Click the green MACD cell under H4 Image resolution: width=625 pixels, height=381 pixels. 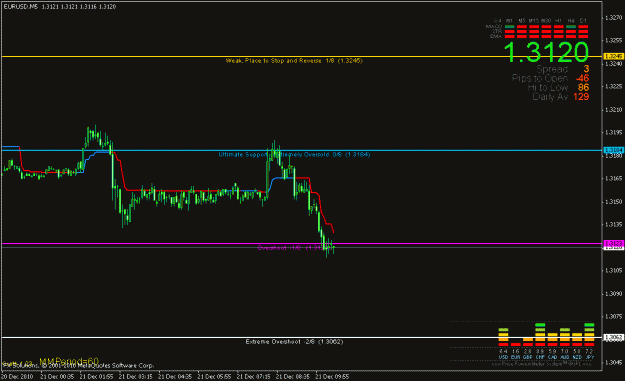click(x=571, y=27)
